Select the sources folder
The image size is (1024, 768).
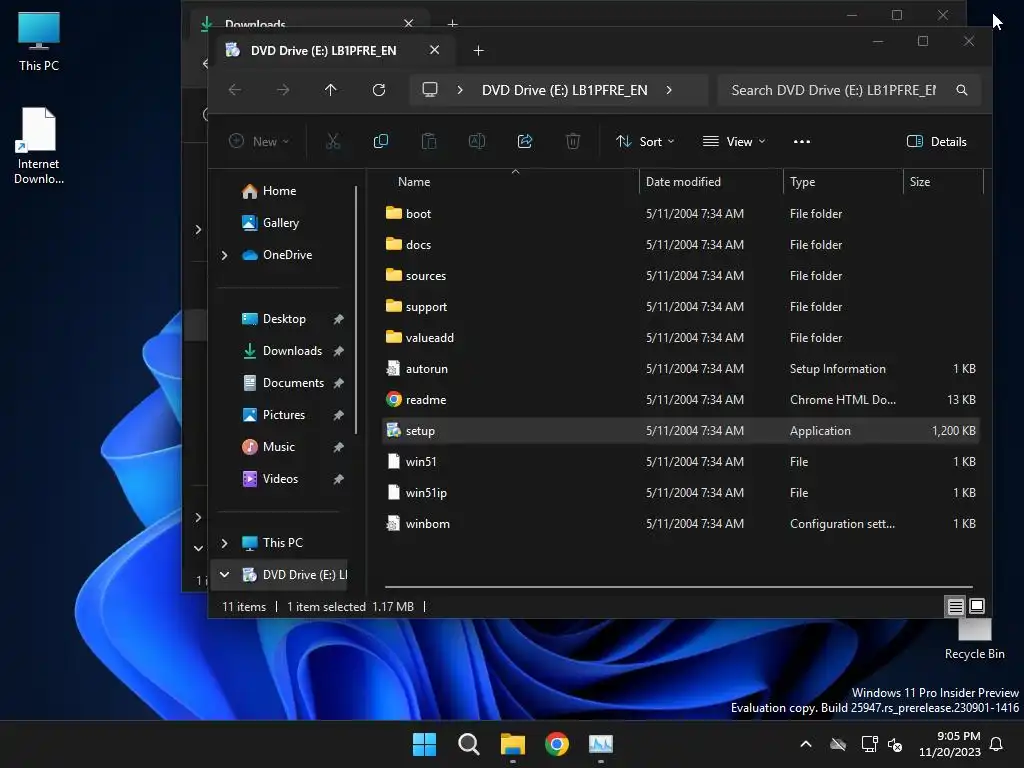[680, 276]
